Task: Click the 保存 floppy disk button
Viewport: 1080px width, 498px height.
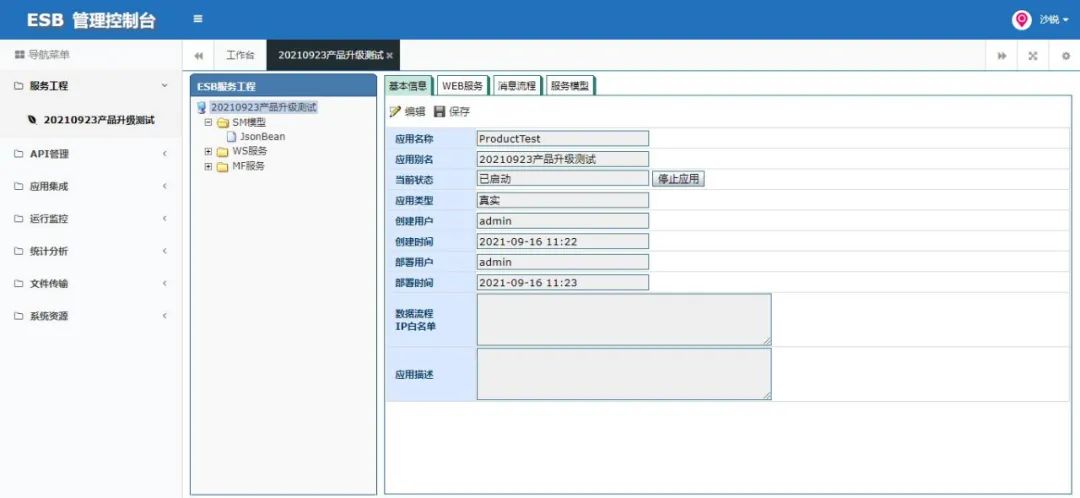Action: 452,112
